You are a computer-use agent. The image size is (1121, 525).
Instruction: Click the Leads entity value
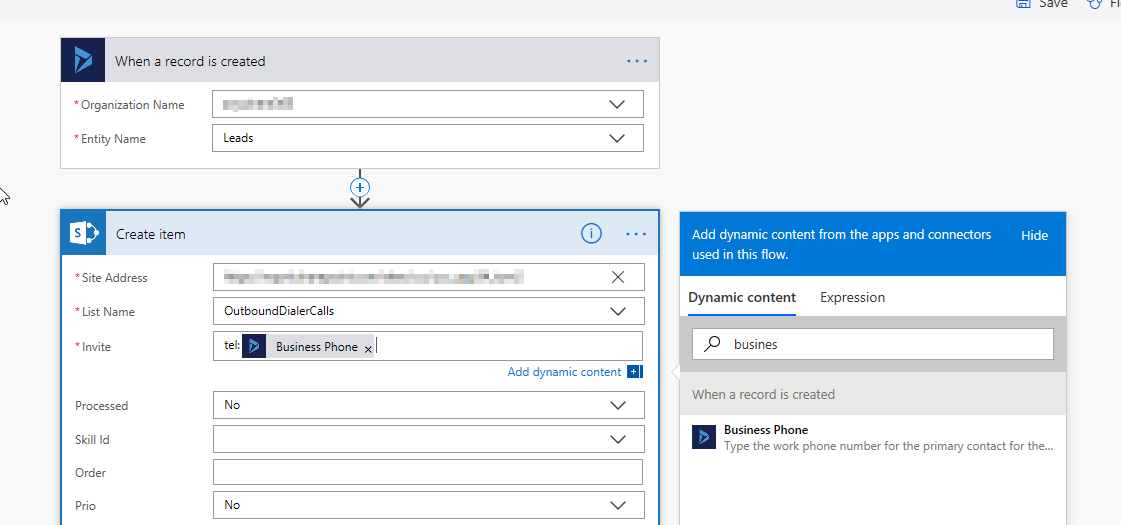[x=238, y=138]
